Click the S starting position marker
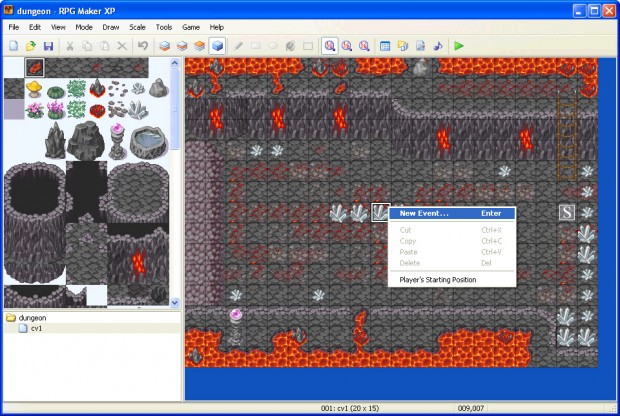 pos(567,213)
